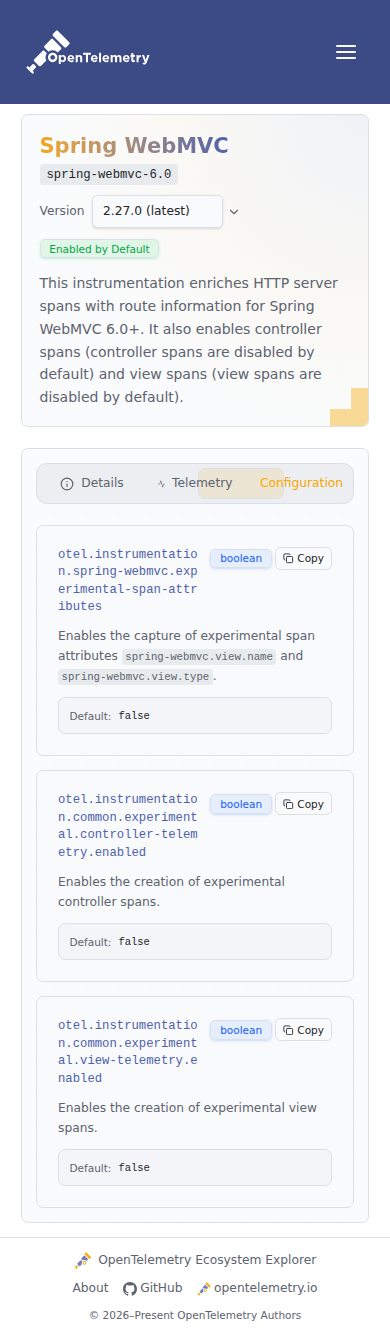Click the Enabled by Default badge

[99, 249]
